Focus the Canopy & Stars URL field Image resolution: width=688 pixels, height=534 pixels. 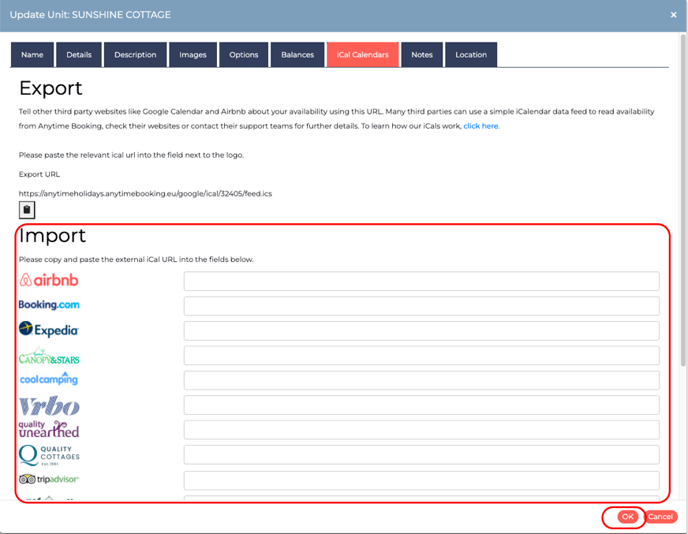coord(421,355)
